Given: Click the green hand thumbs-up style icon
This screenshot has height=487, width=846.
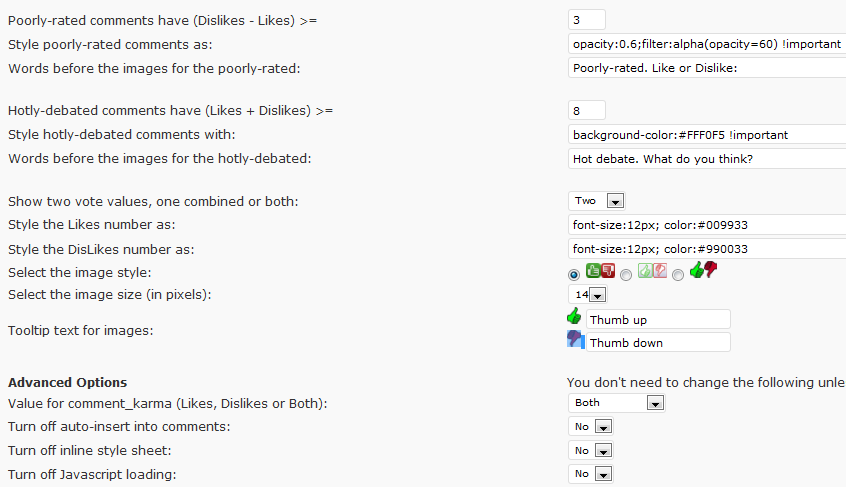Looking at the screenshot, I should pyautogui.click(x=697, y=270).
